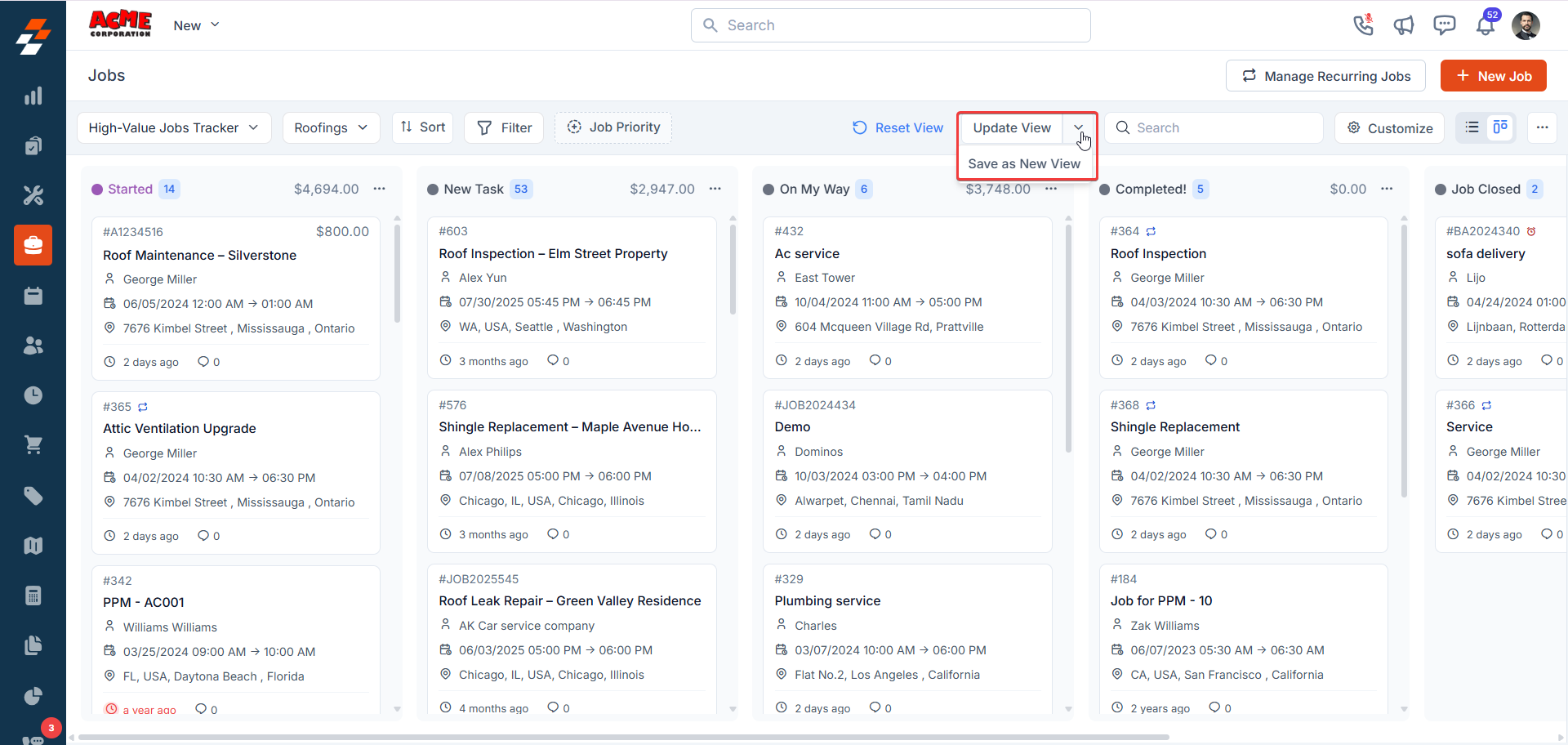Click the Acme Corporation logo
Screen dimensions: 1568x745
120,24
